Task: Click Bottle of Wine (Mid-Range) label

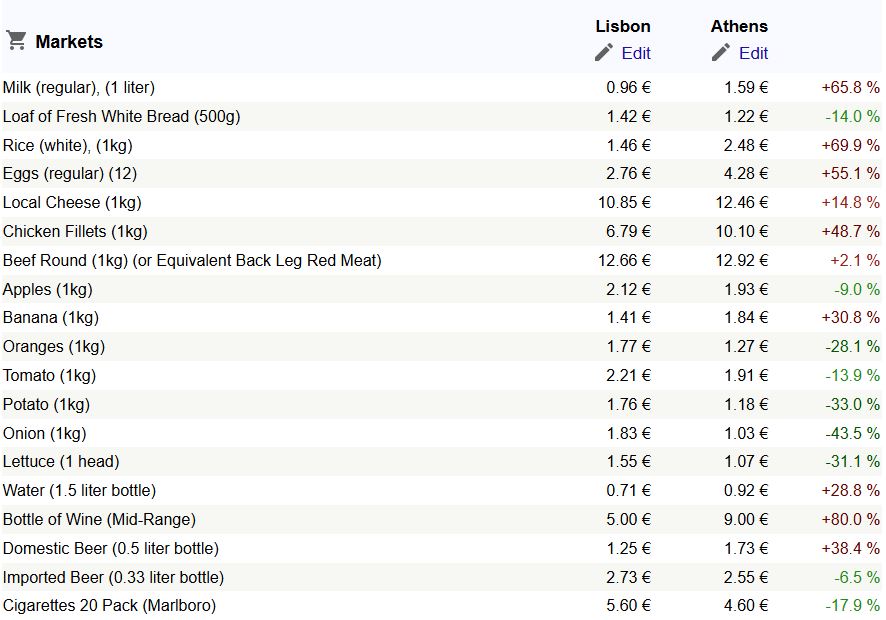Action: click(x=99, y=519)
